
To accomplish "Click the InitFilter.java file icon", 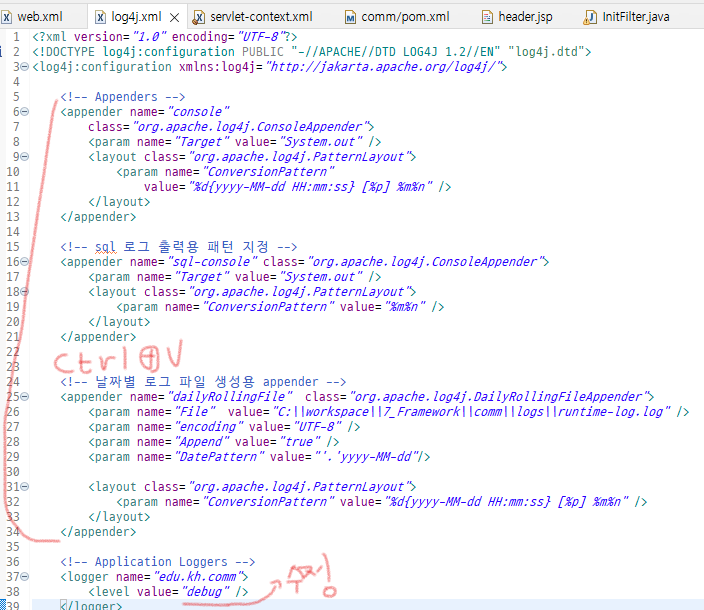I will click(590, 18).
